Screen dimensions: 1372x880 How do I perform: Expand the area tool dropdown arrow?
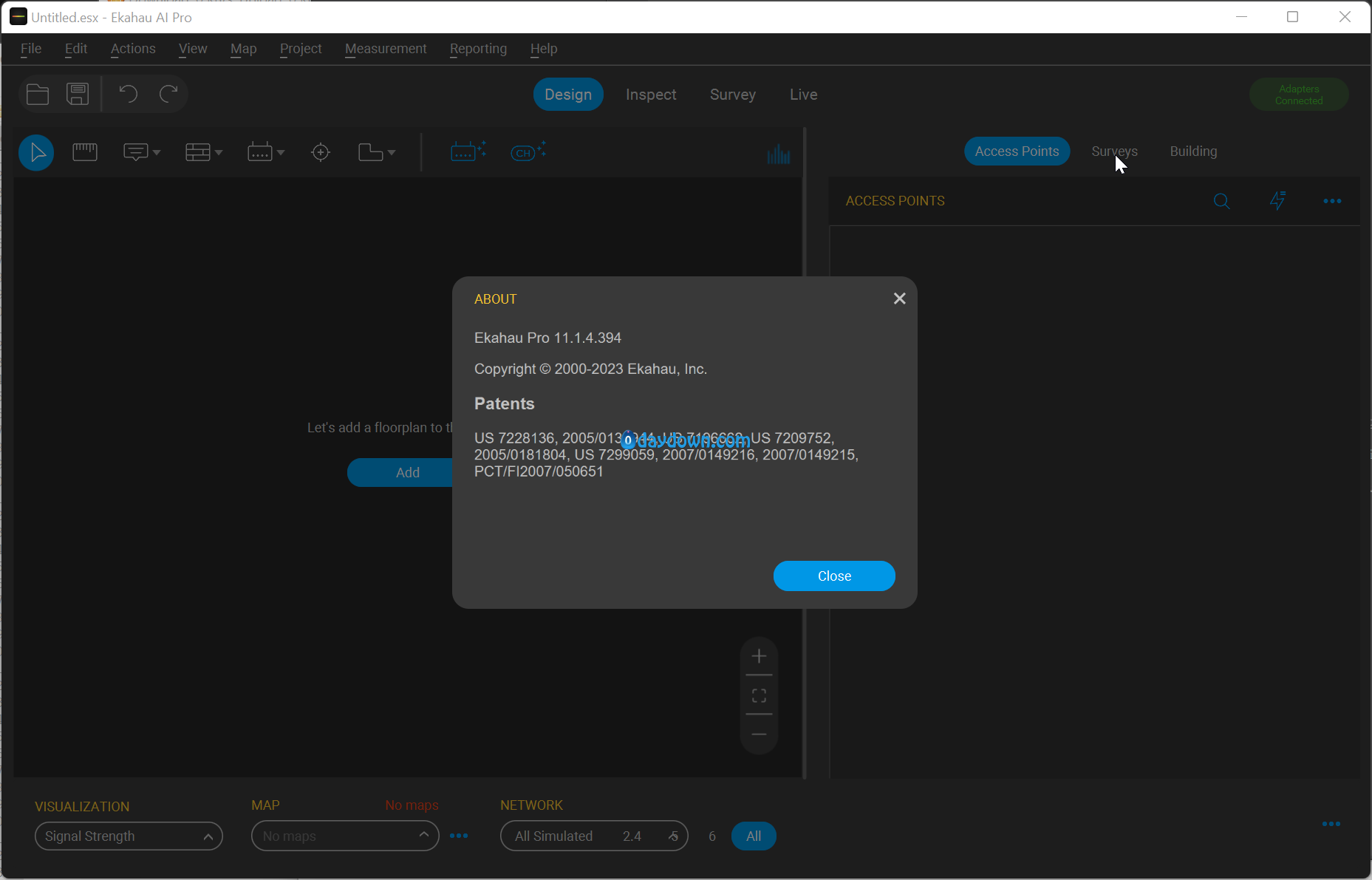pos(391,152)
